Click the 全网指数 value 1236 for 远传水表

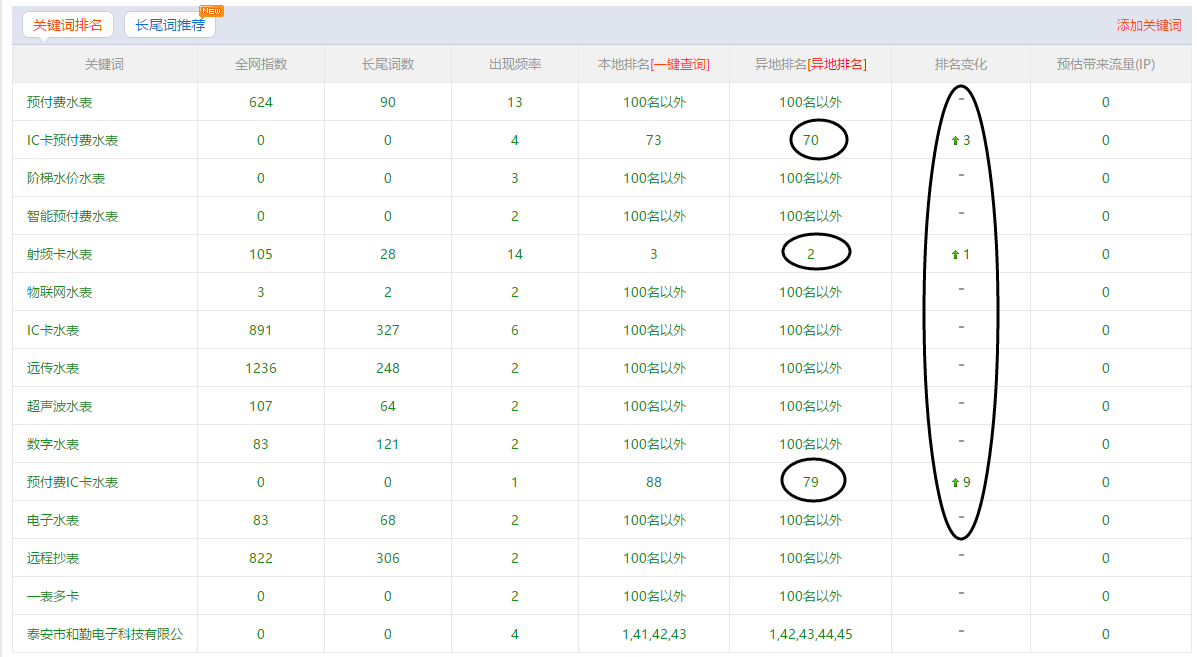[261, 368]
